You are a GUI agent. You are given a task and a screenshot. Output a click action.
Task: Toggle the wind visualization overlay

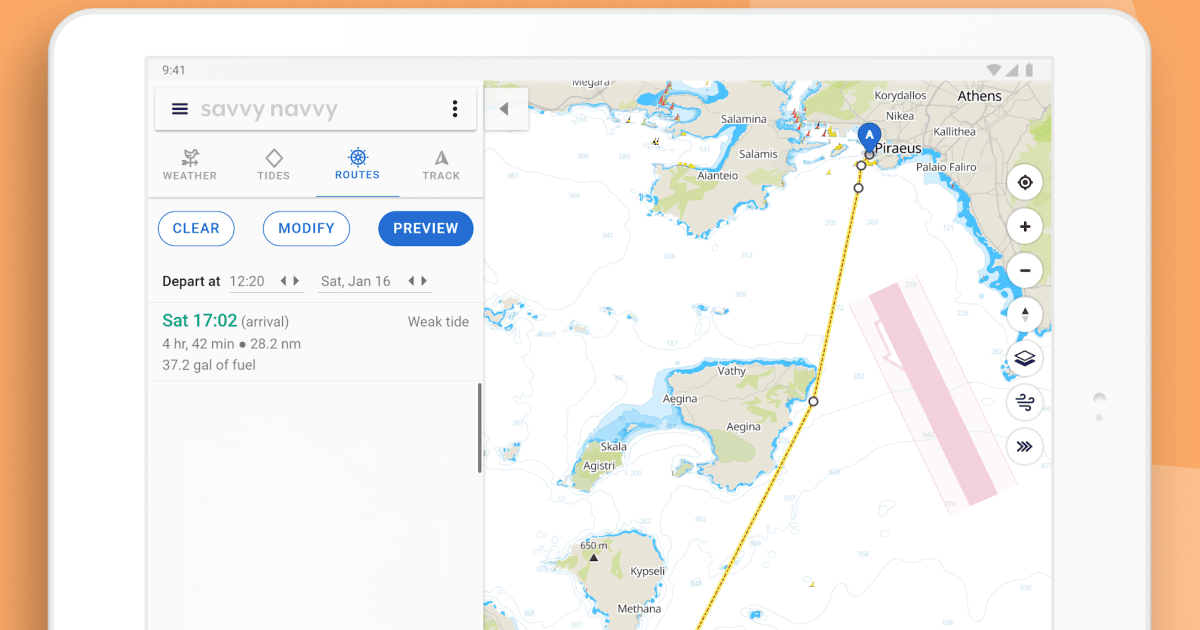tap(1024, 402)
